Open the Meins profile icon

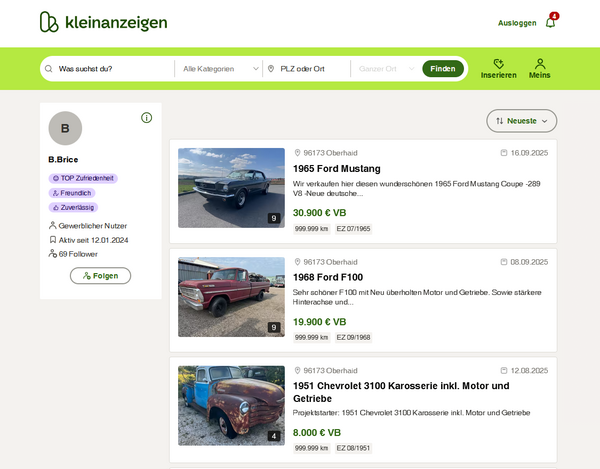point(540,63)
